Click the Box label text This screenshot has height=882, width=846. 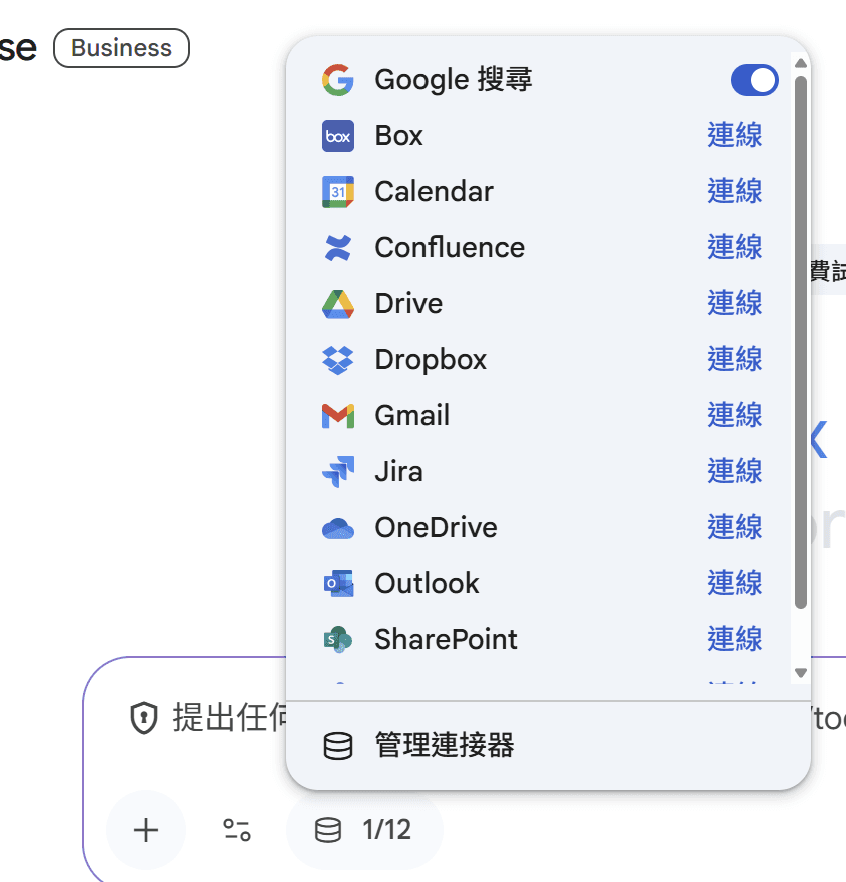398,136
